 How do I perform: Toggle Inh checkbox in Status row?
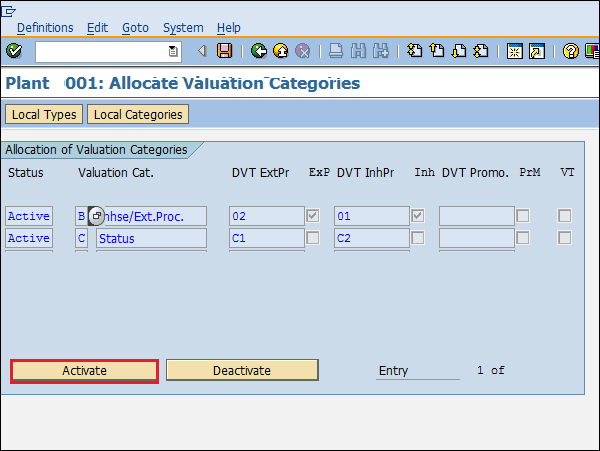click(x=417, y=238)
